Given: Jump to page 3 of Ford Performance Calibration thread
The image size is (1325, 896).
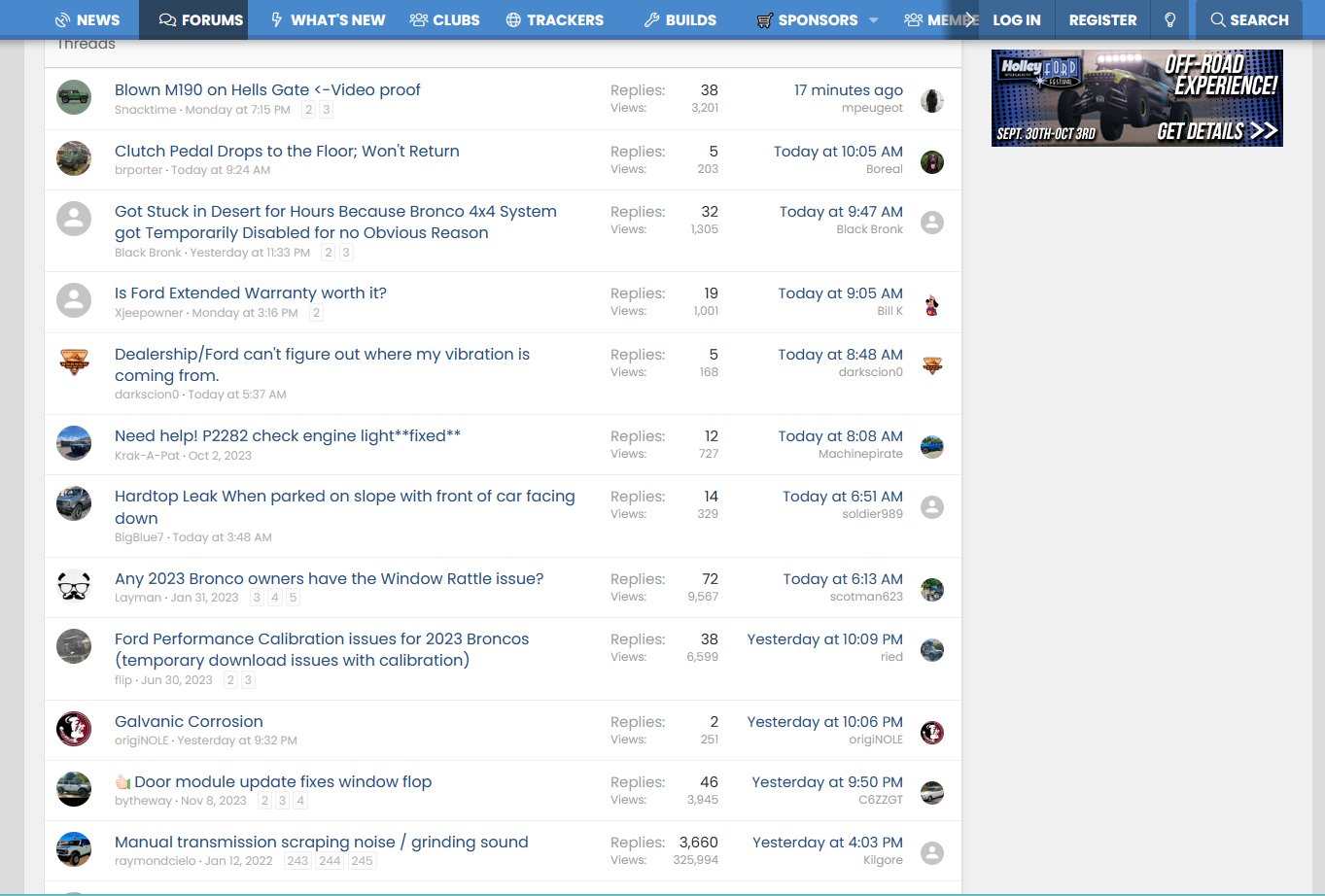Looking at the screenshot, I should pos(248,680).
